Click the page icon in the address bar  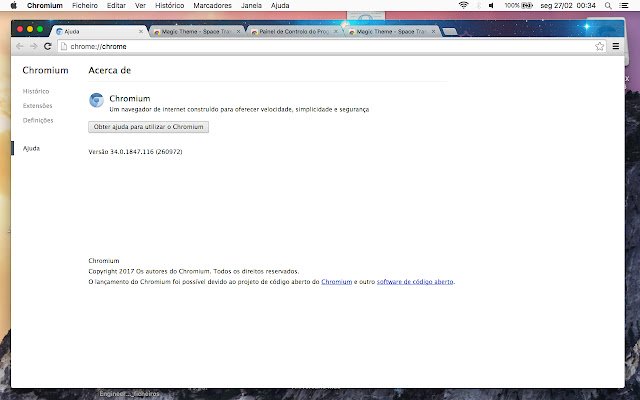(64, 46)
